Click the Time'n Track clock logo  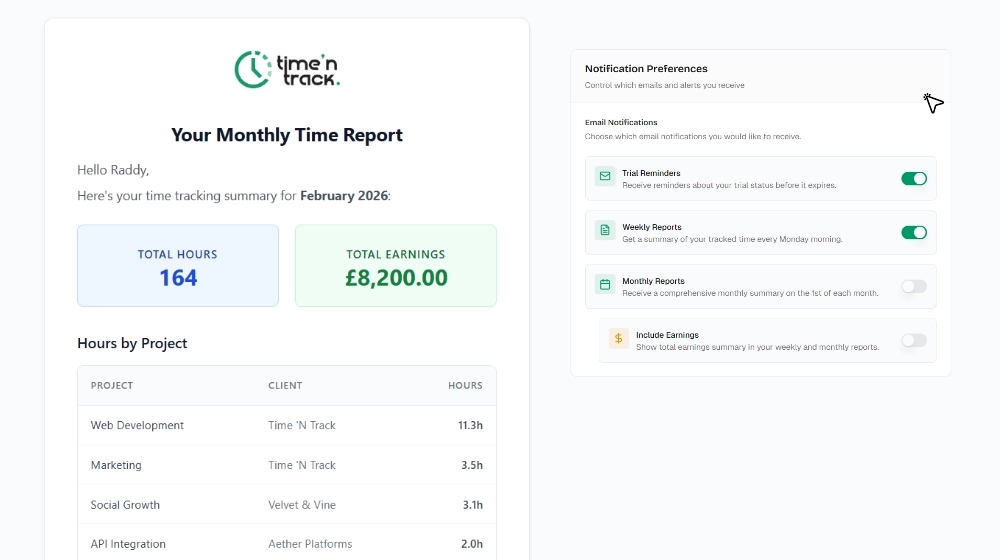[287, 69]
